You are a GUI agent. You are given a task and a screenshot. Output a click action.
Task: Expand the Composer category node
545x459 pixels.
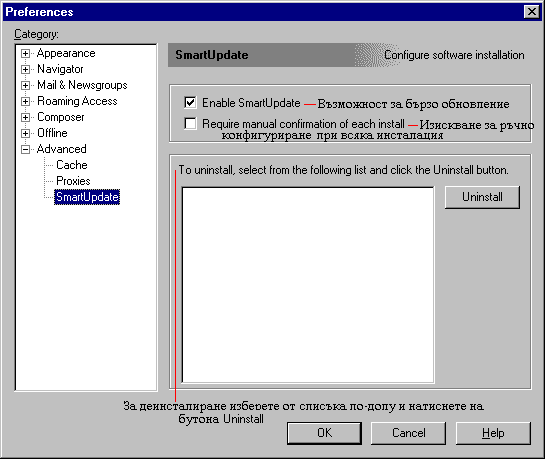[25, 117]
